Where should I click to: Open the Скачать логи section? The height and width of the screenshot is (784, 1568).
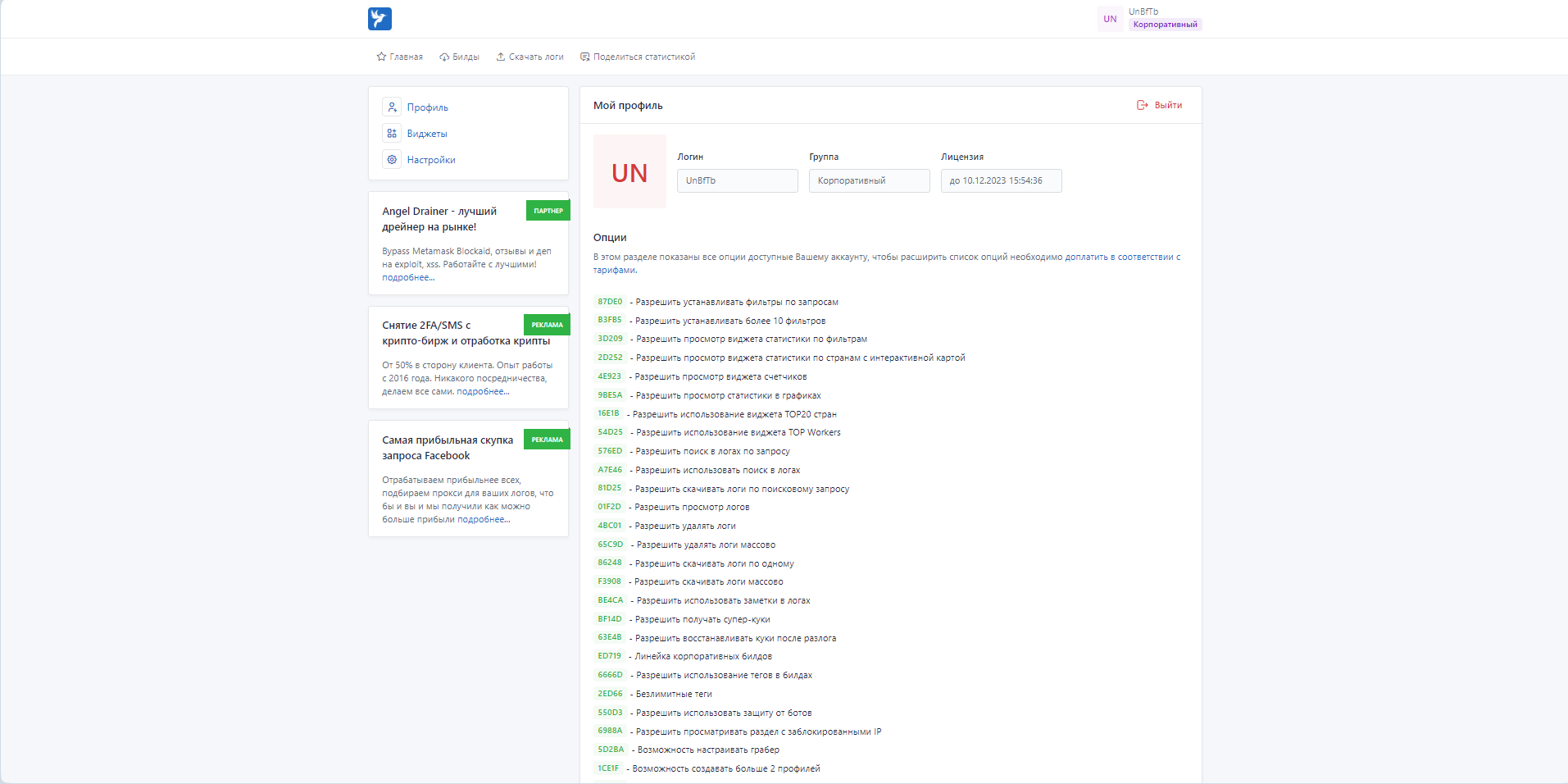click(x=529, y=57)
